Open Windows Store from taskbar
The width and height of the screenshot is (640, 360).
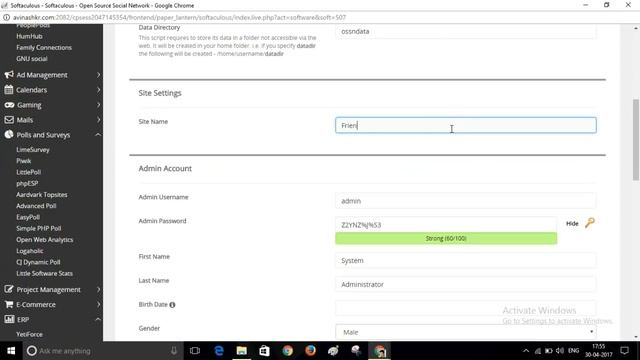[x=264, y=351]
